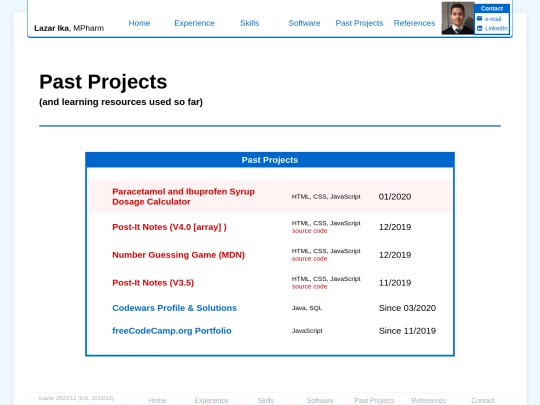Click the Since 03/2020 date text

[407, 308]
